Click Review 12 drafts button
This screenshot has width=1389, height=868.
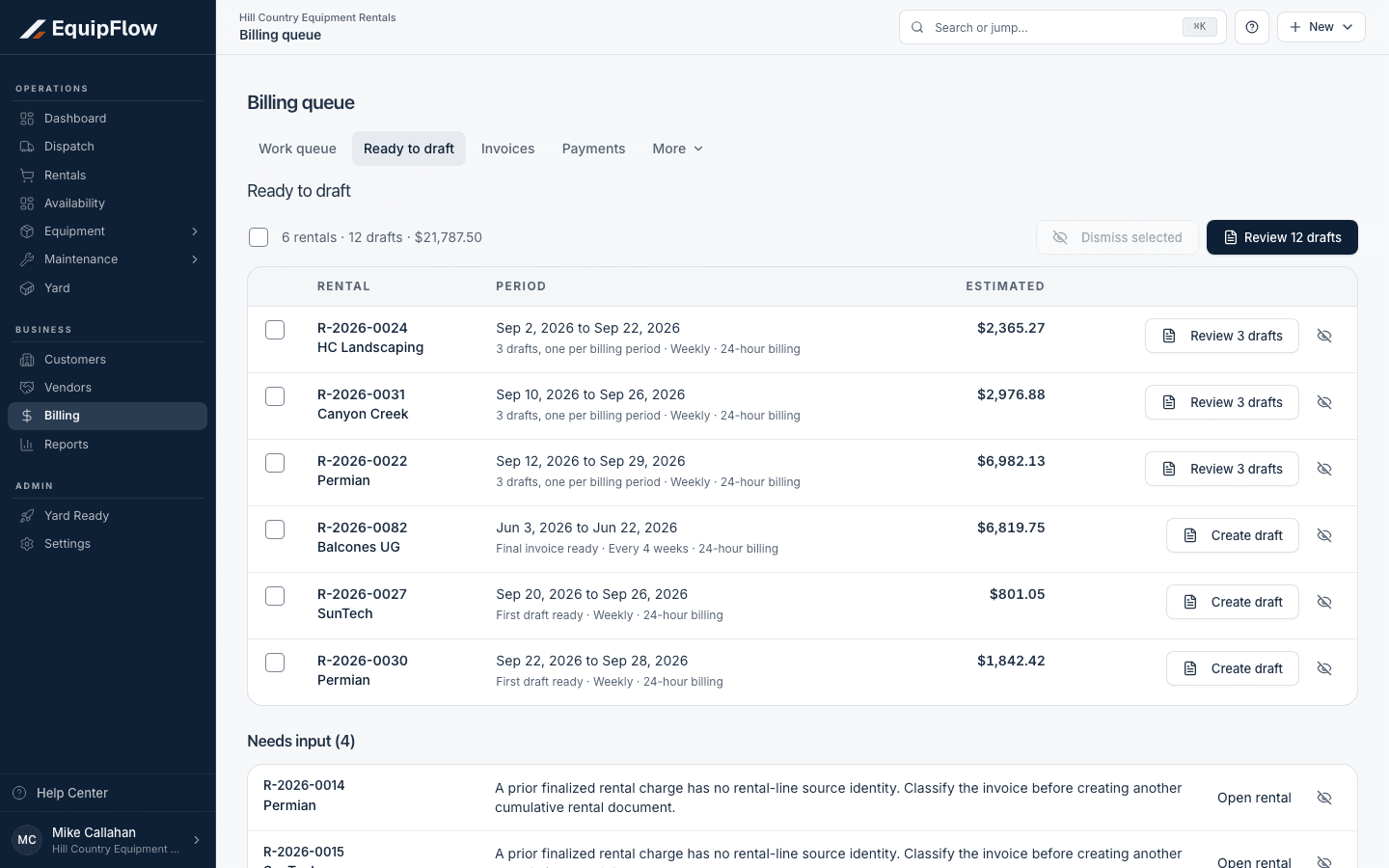pos(1282,237)
